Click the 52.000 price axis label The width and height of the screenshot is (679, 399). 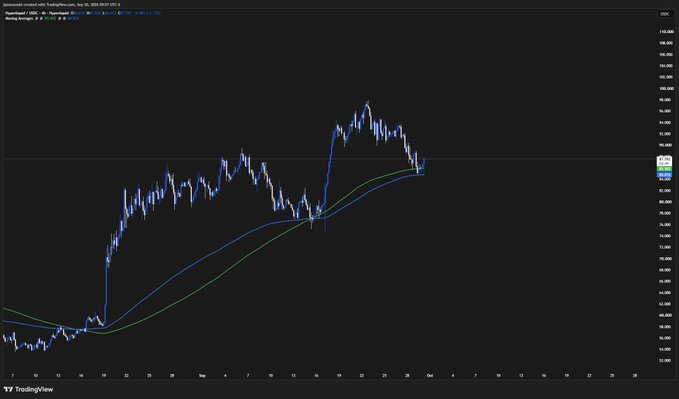point(666,360)
